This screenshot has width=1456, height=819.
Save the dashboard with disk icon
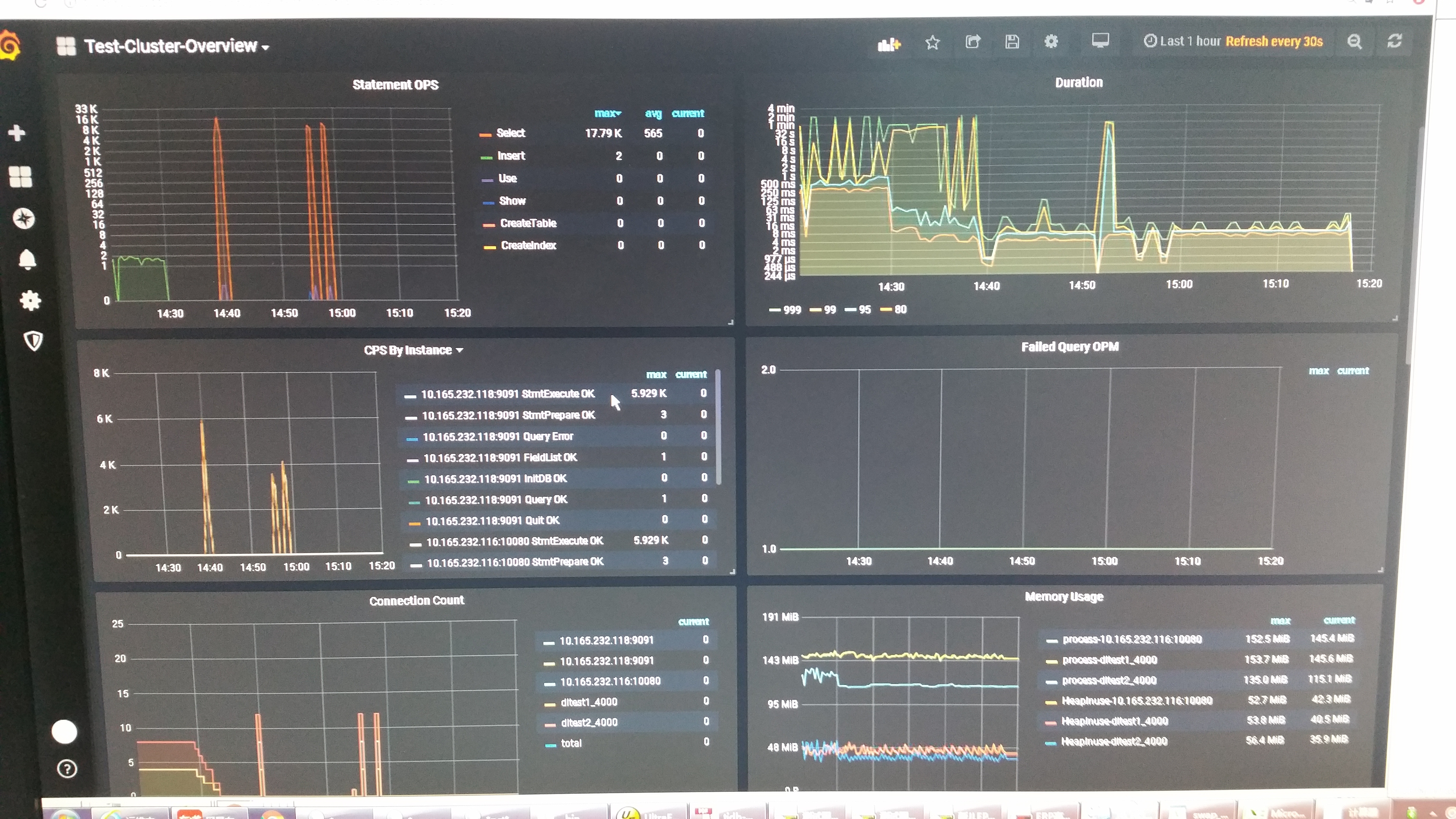[1012, 42]
